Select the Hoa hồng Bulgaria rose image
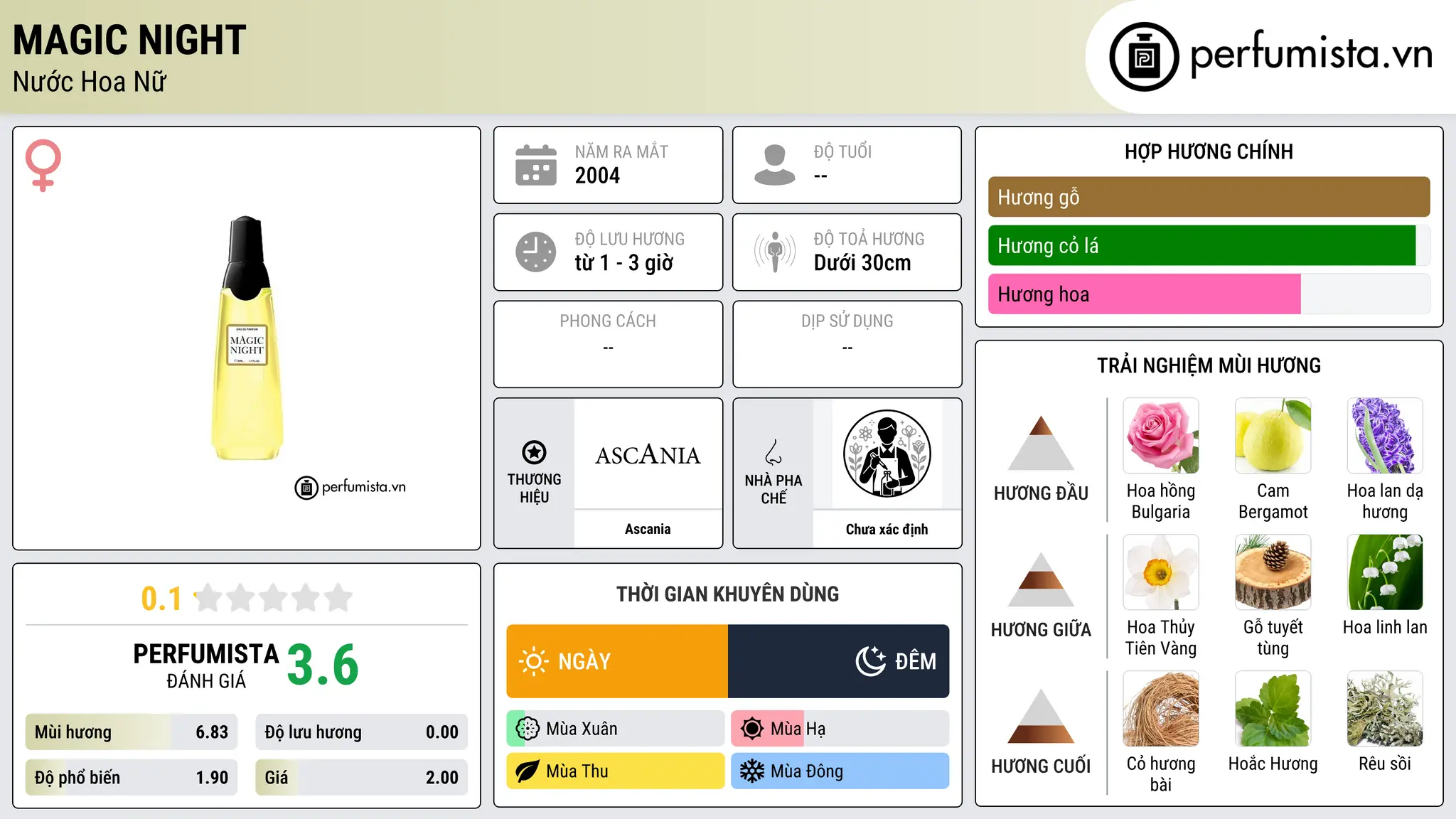Screen dimensions: 1456x819 coord(1161,436)
